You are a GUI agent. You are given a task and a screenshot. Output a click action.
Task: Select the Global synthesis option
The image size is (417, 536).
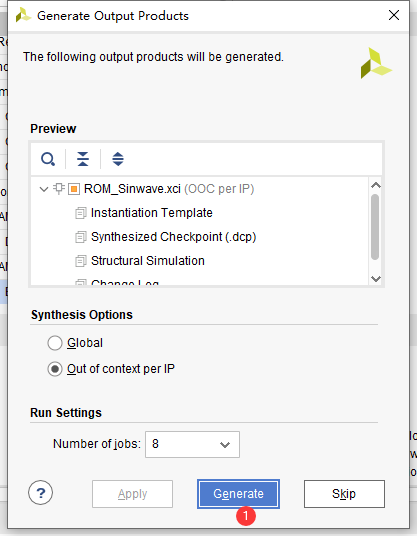tap(55, 343)
